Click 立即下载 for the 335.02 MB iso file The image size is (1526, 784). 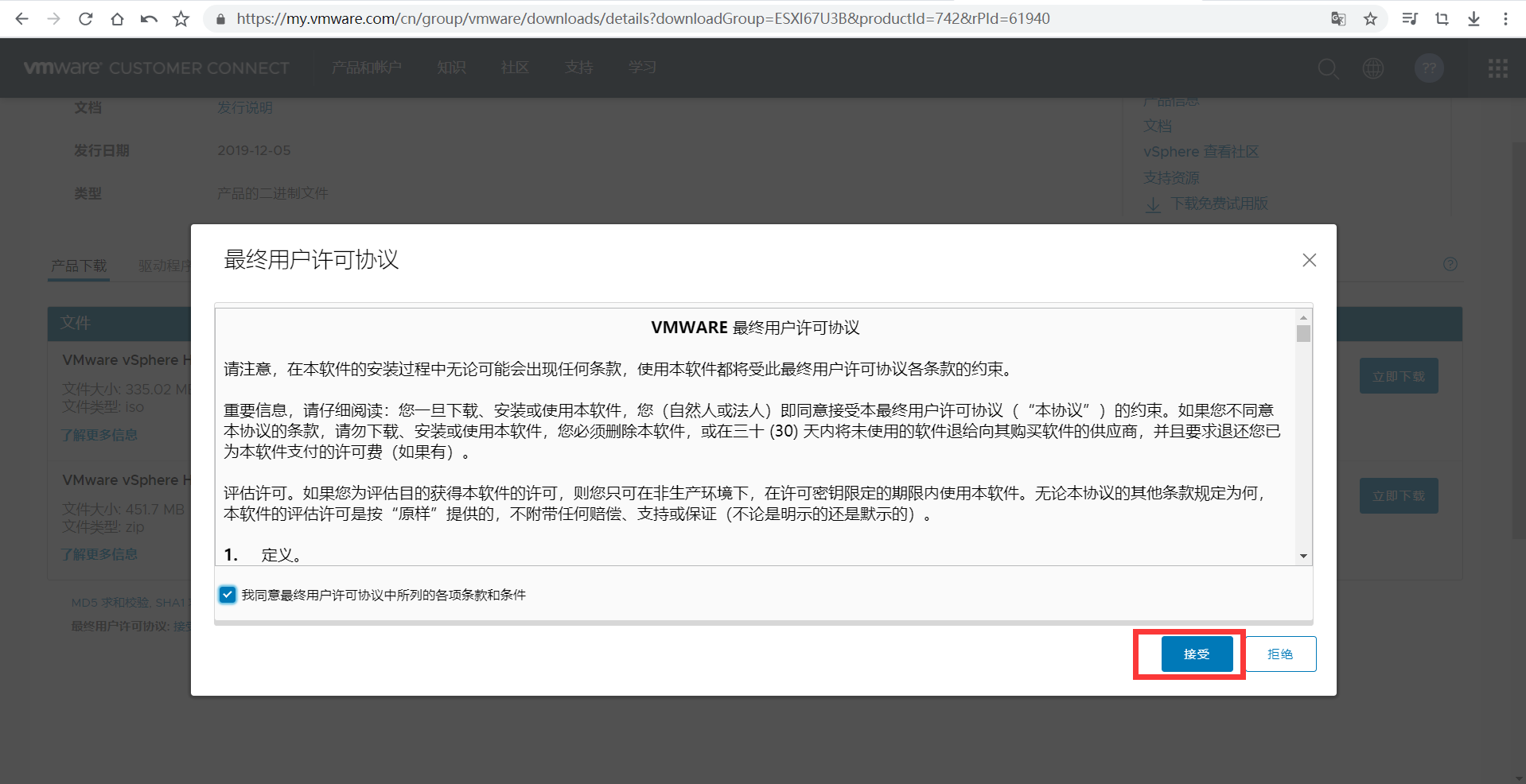pyautogui.click(x=1399, y=376)
